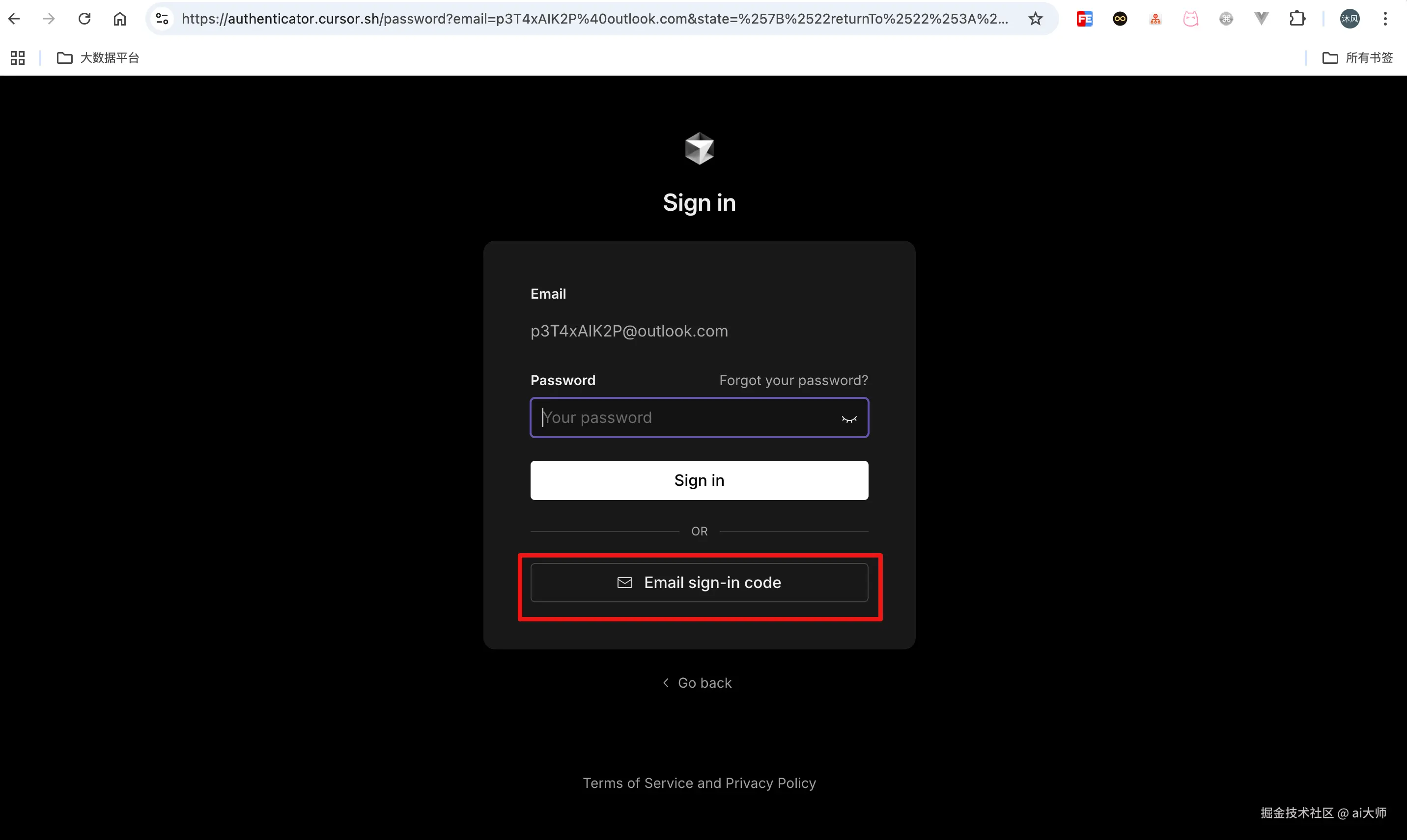1407x840 pixels.
Task: Click the Cursor cube logo
Action: point(700,148)
